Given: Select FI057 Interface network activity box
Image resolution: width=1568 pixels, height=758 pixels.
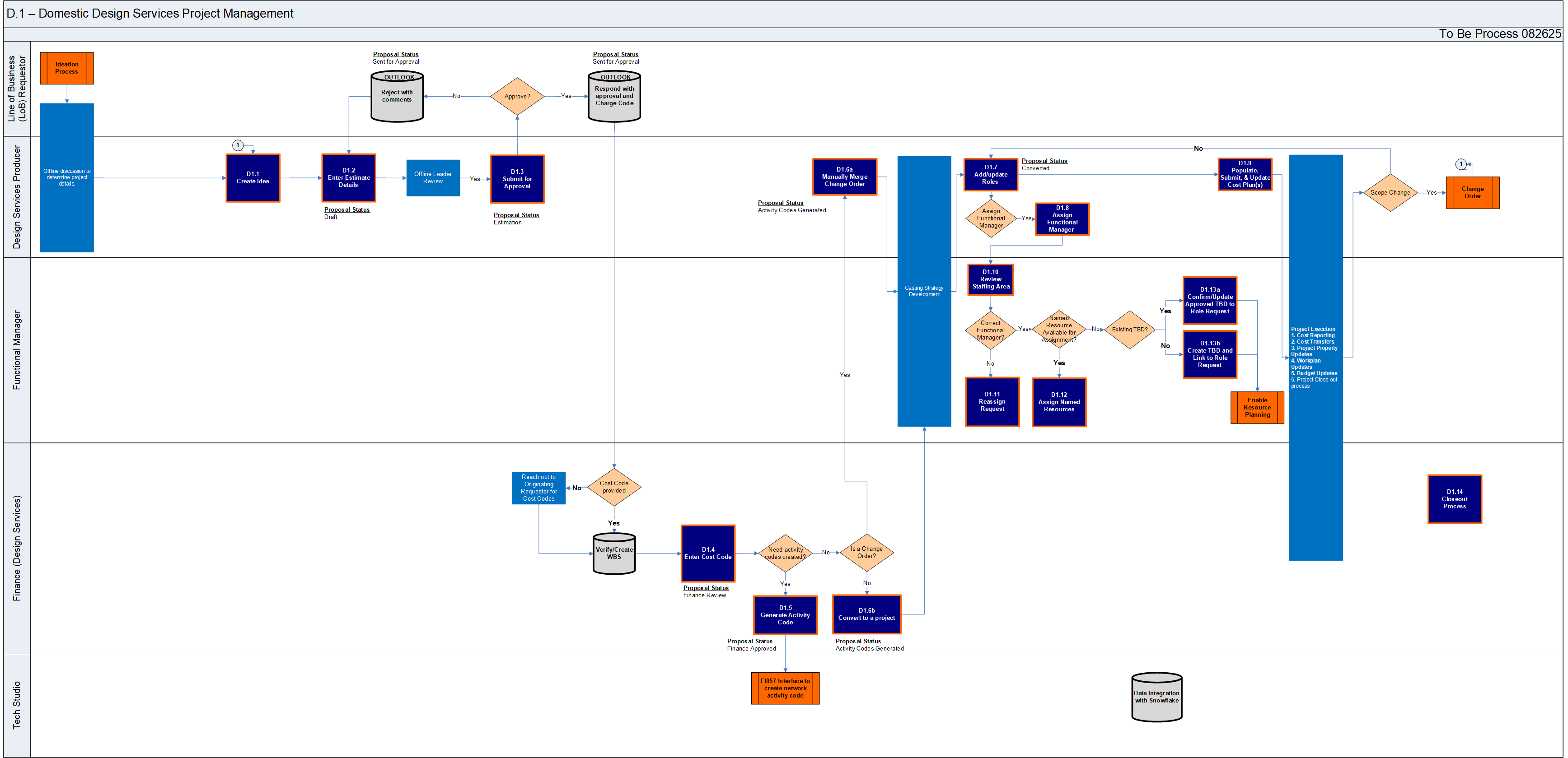Looking at the screenshot, I should pos(785,688).
